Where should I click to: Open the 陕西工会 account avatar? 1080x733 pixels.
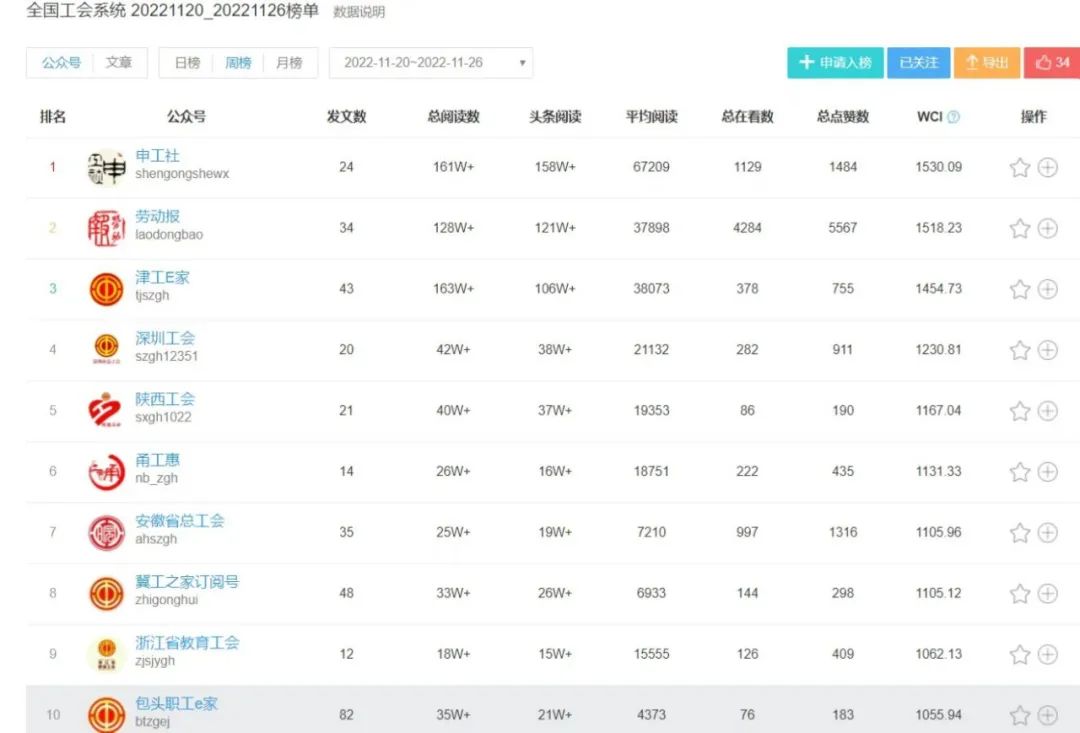[x=106, y=411]
